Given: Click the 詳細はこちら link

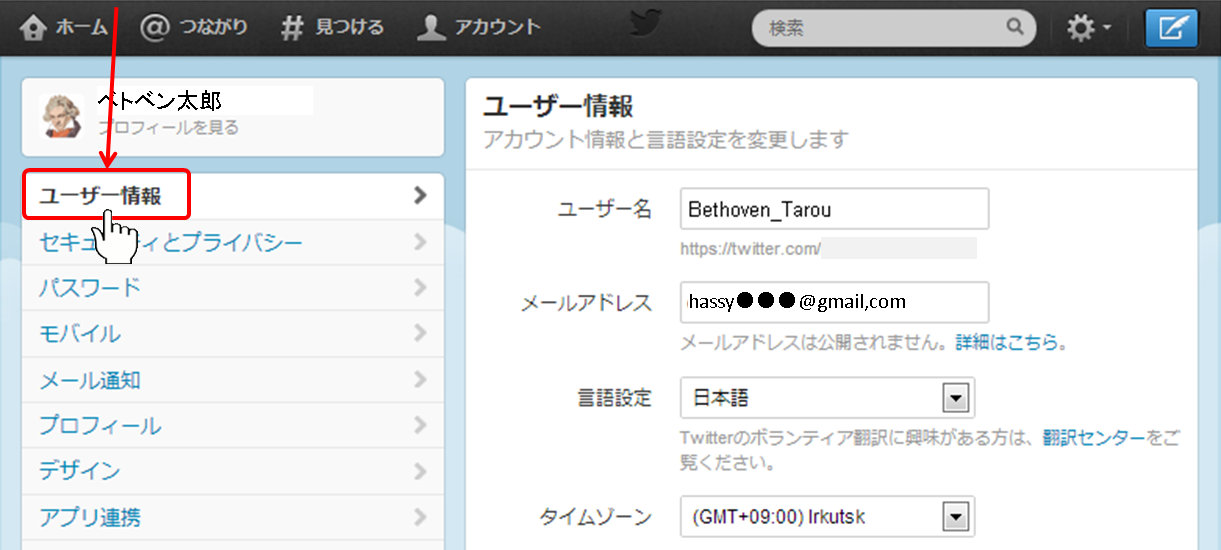Looking at the screenshot, I should [1007, 343].
